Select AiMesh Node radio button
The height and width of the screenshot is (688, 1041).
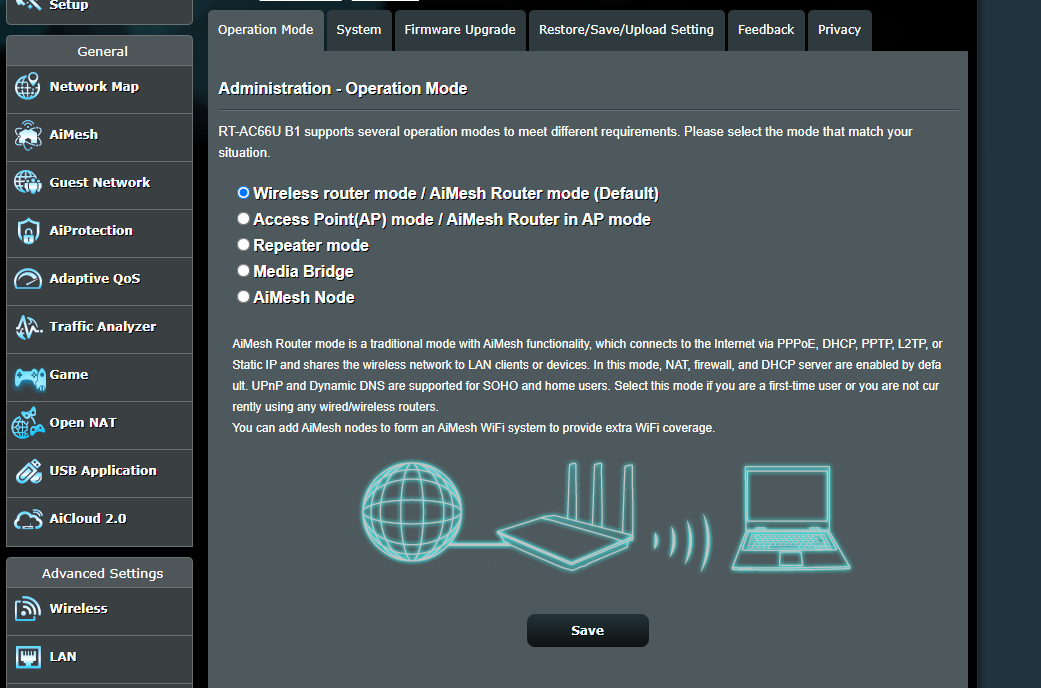point(244,296)
